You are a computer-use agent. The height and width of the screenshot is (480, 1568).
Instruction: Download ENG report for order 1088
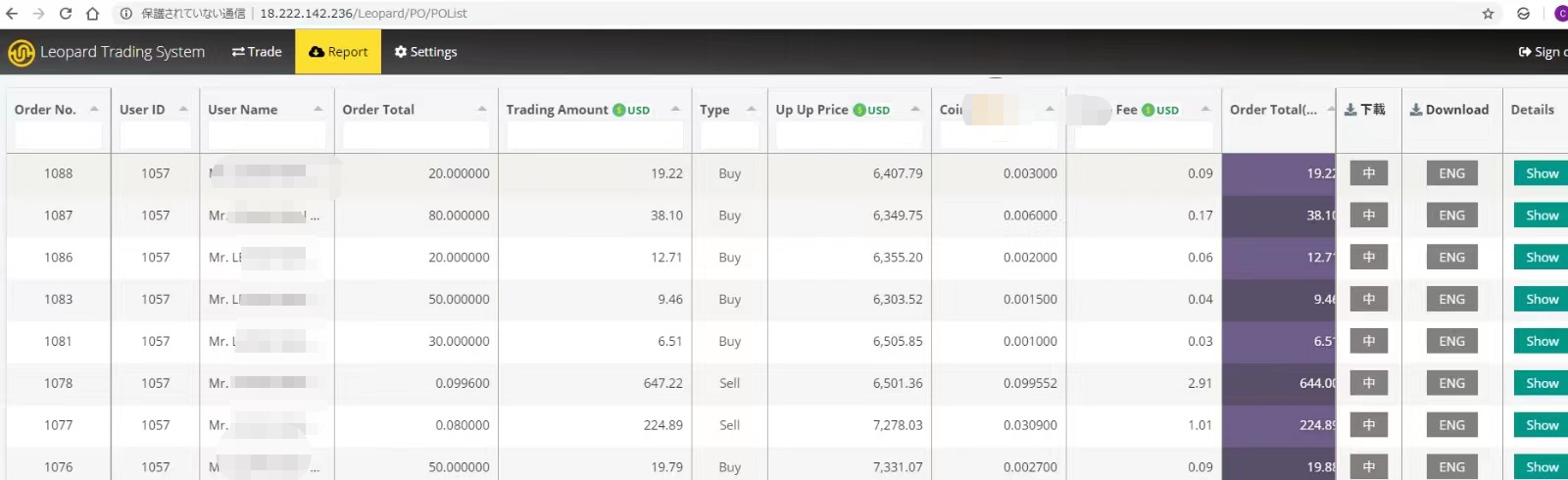coord(1451,173)
